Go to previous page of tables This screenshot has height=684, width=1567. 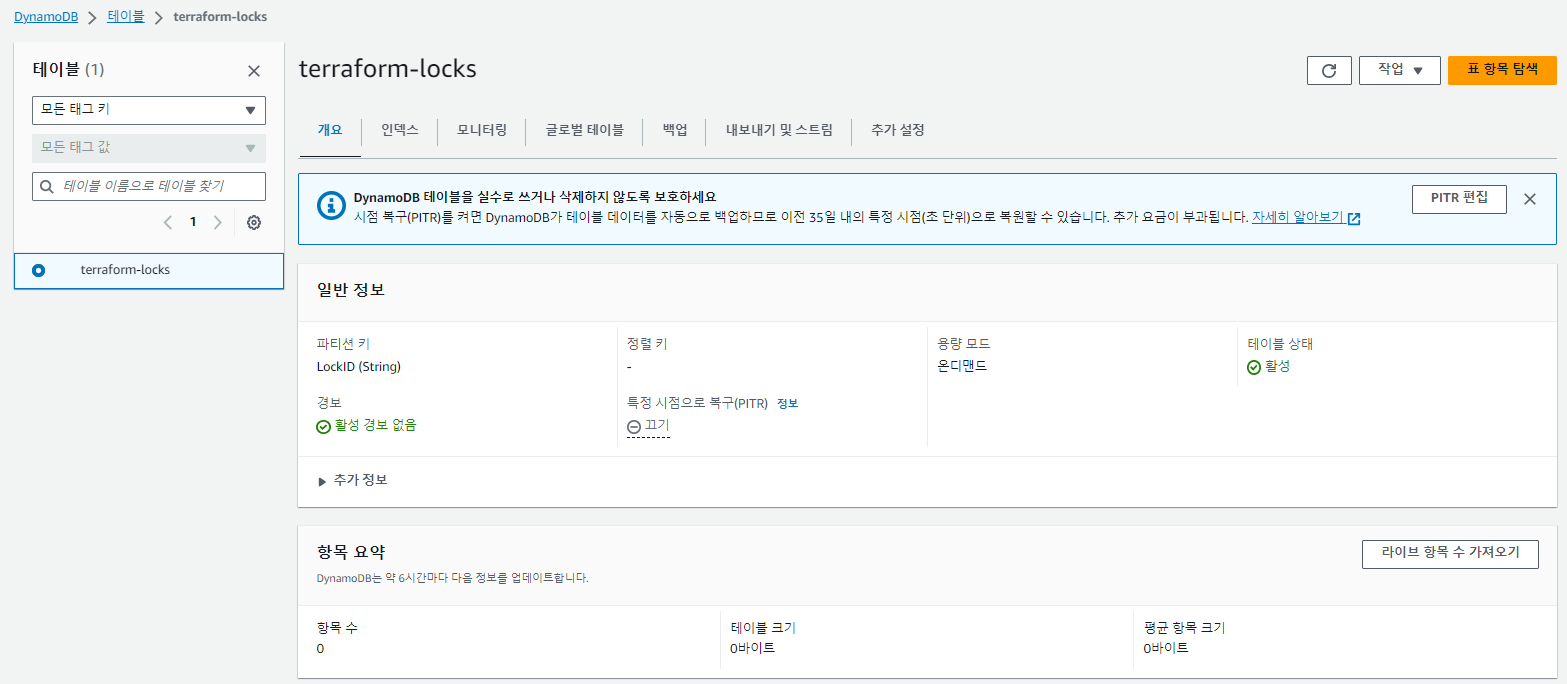168,222
